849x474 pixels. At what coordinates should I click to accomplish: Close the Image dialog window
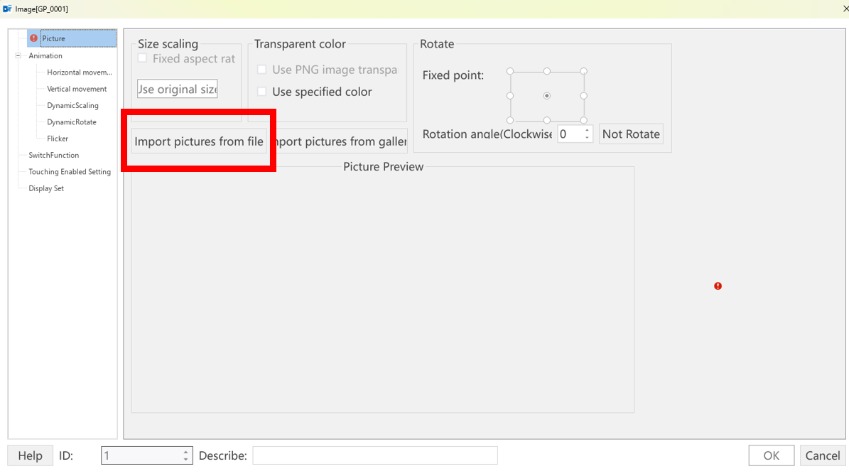(845, 9)
